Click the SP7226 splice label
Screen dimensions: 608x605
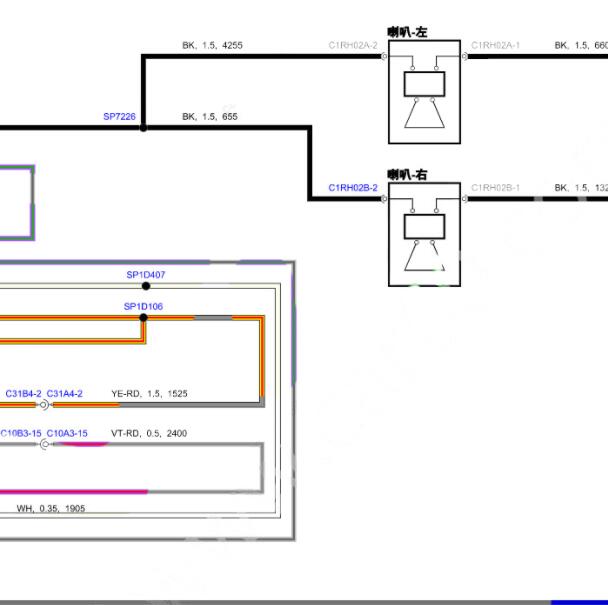(x=119, y=117)
